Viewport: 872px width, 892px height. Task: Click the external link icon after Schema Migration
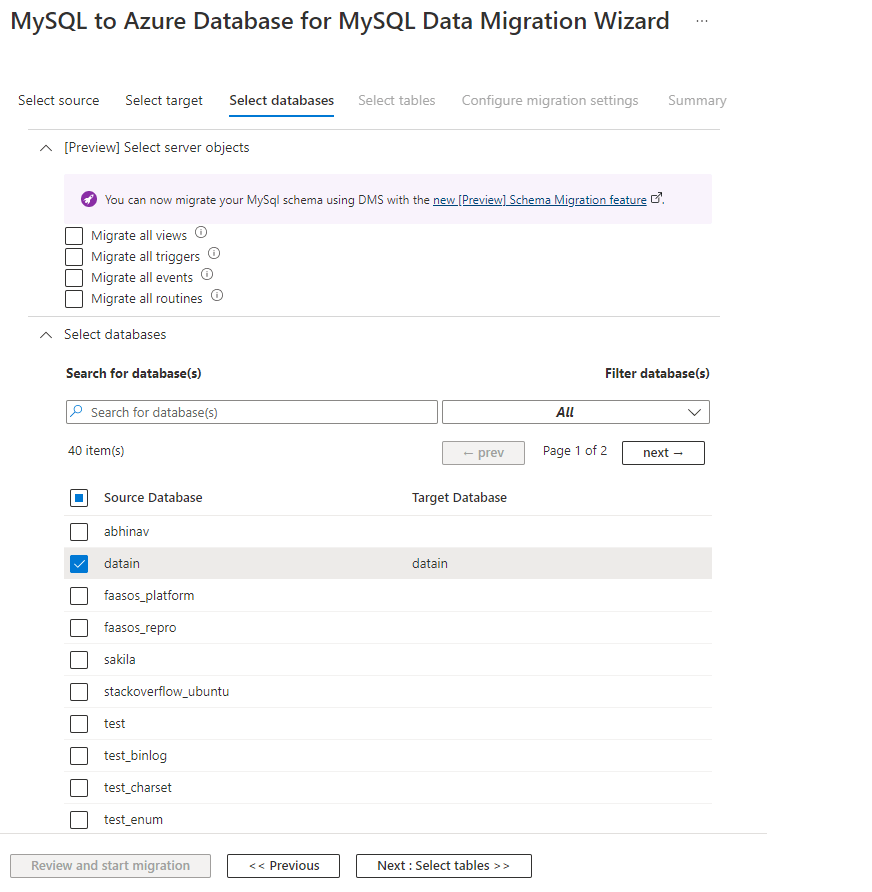[656, 198]
